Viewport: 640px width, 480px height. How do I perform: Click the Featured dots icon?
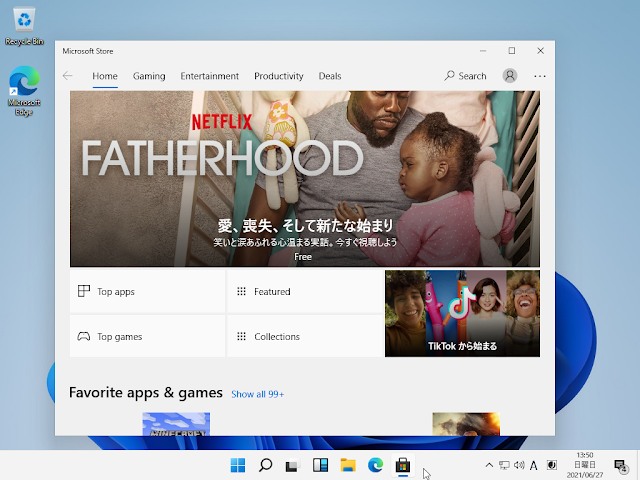pyautogui.click(x=241, y=291)
